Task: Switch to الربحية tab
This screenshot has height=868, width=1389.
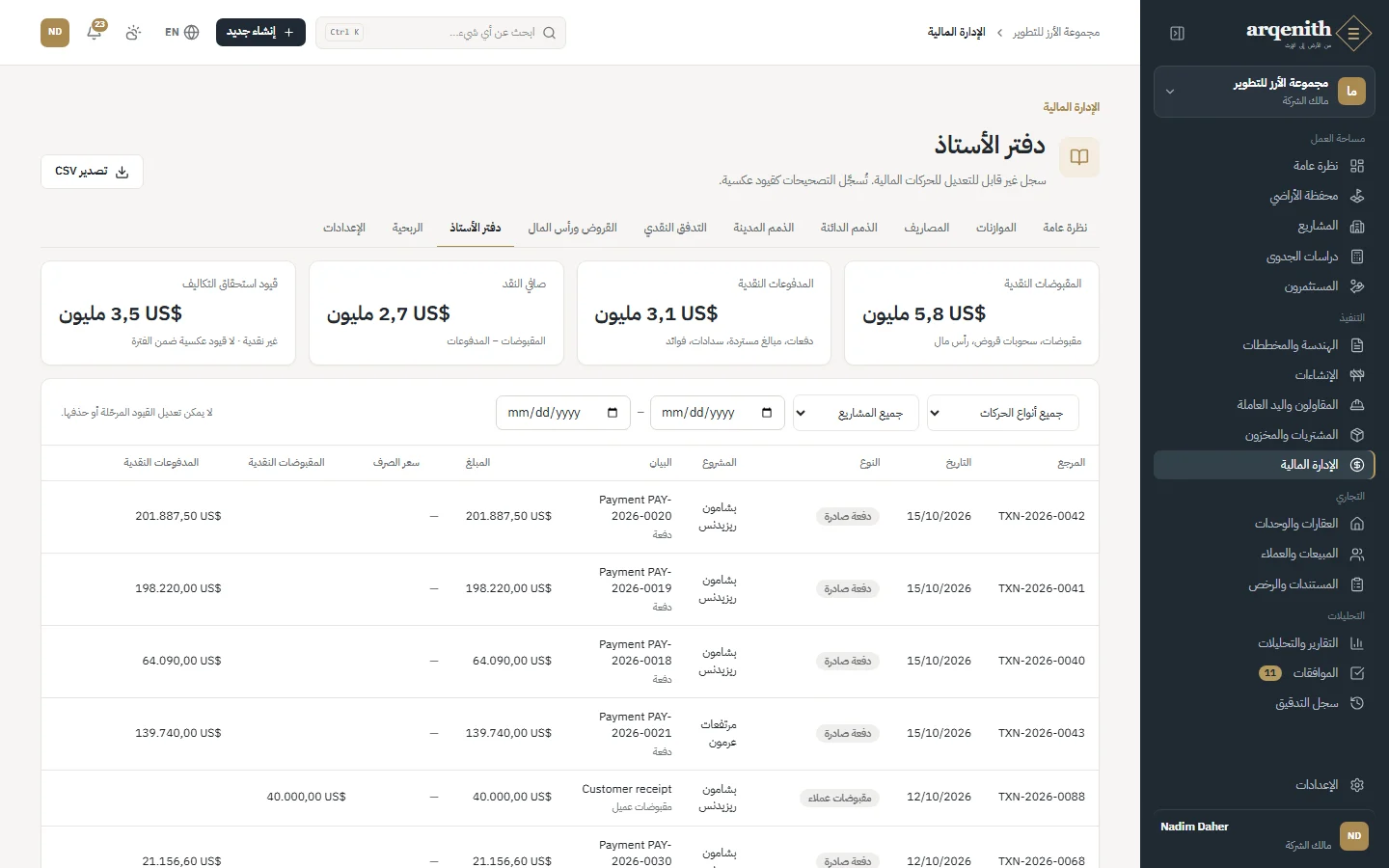Action: pos(408,228)
